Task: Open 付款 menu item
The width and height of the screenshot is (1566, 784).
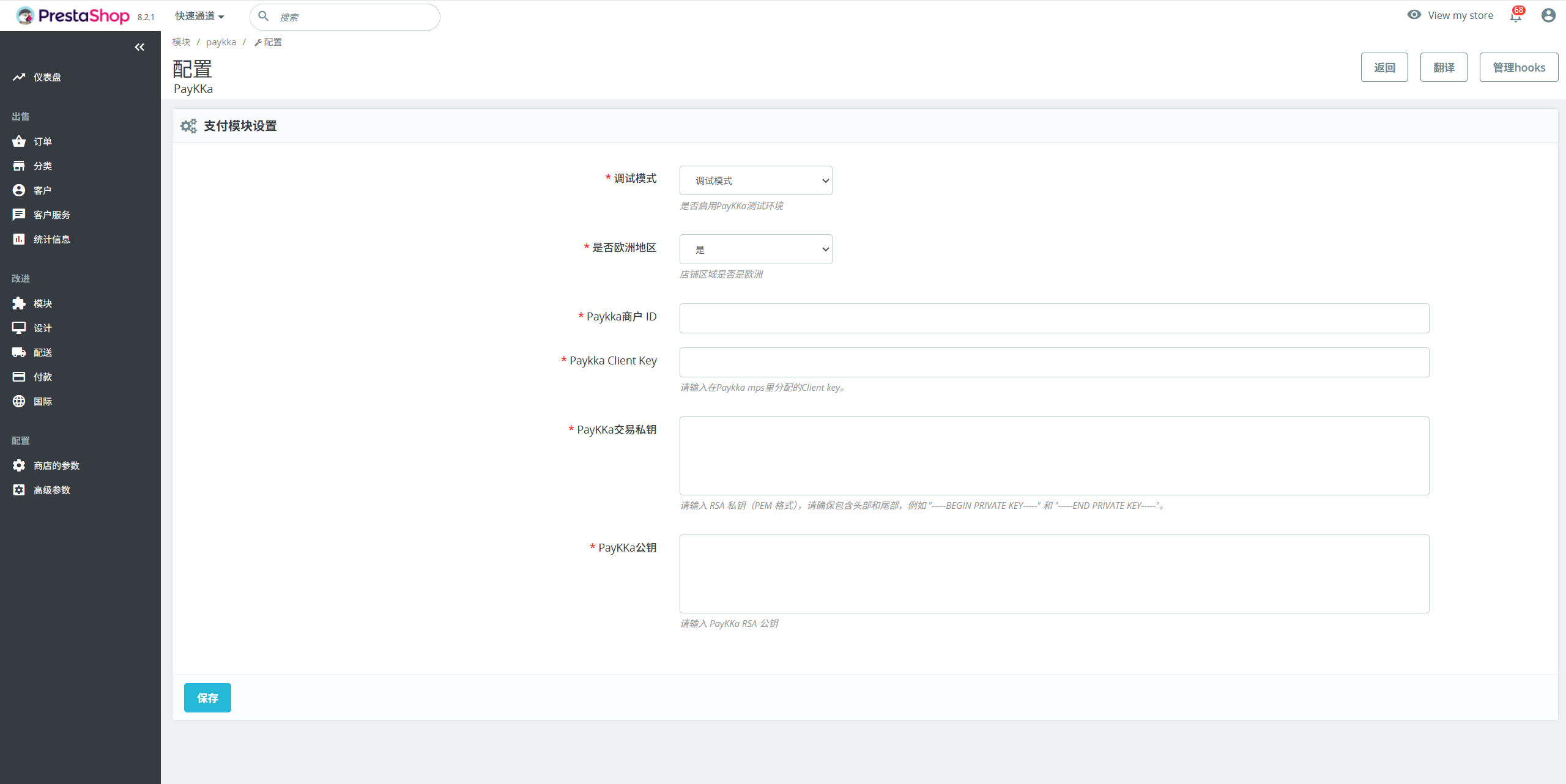Action: pyautogui.click(x=43, y=377)
